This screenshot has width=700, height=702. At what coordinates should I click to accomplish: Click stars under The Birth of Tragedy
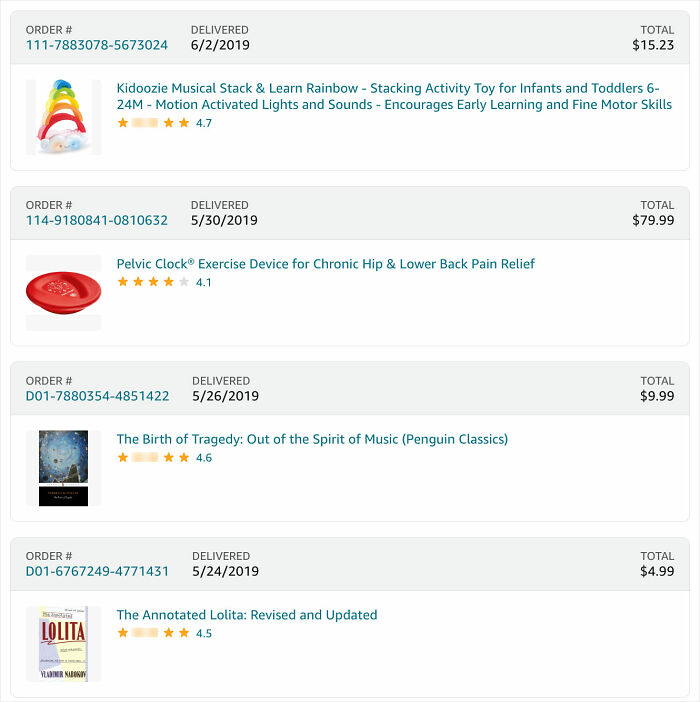153,458
